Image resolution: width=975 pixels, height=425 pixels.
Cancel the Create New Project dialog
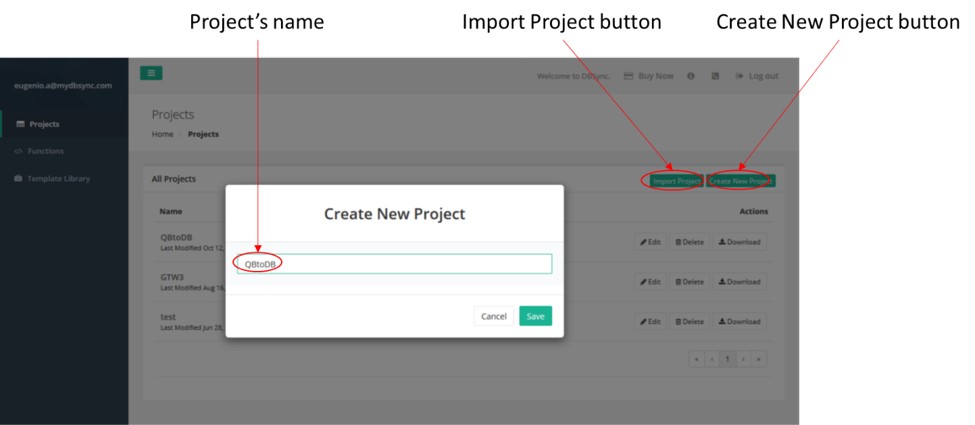point(494,316)
